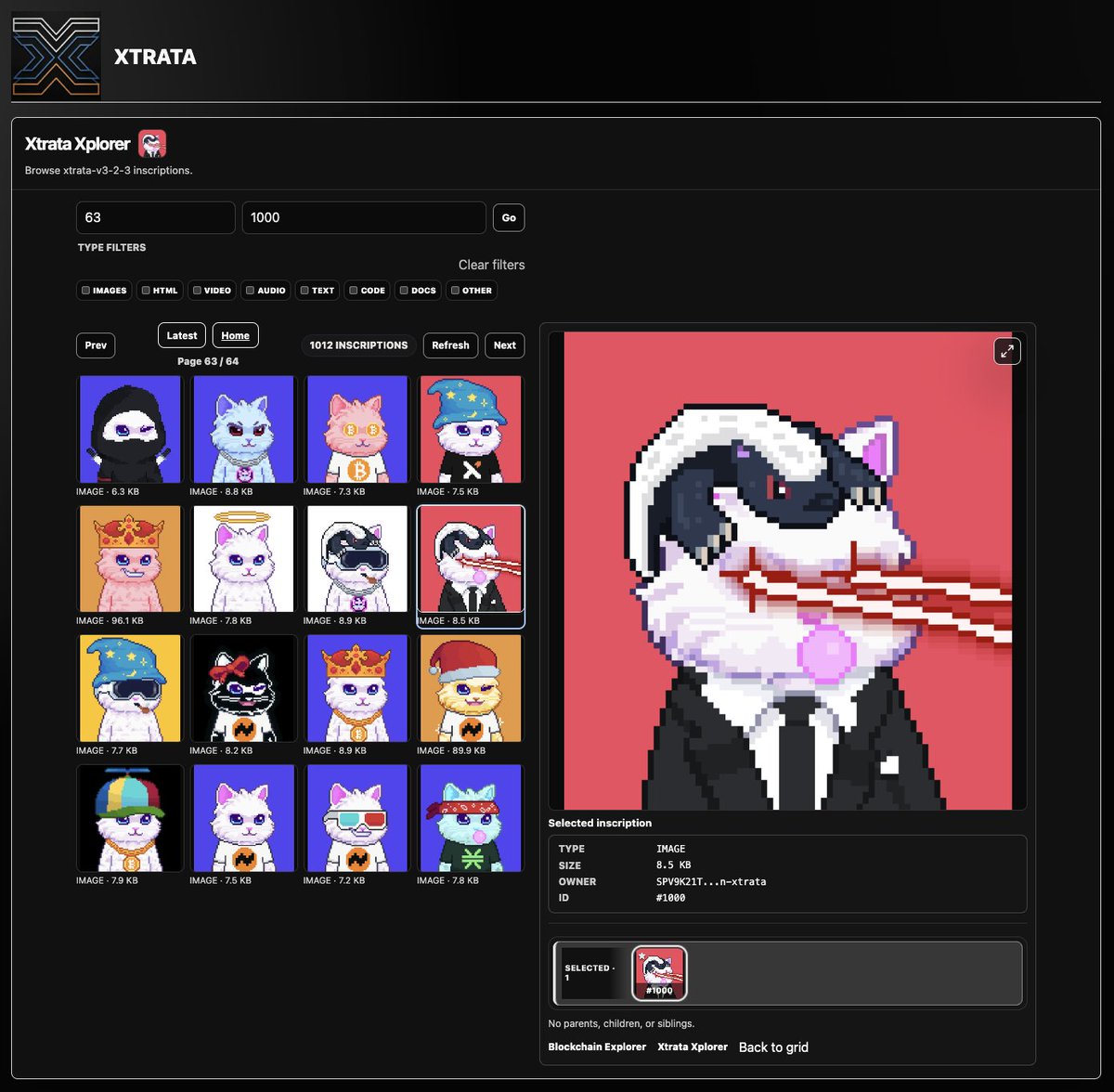Viewport: 1114px width, 1092px height.
Task: Click the XTRATA logo icon
Action: 56,56
